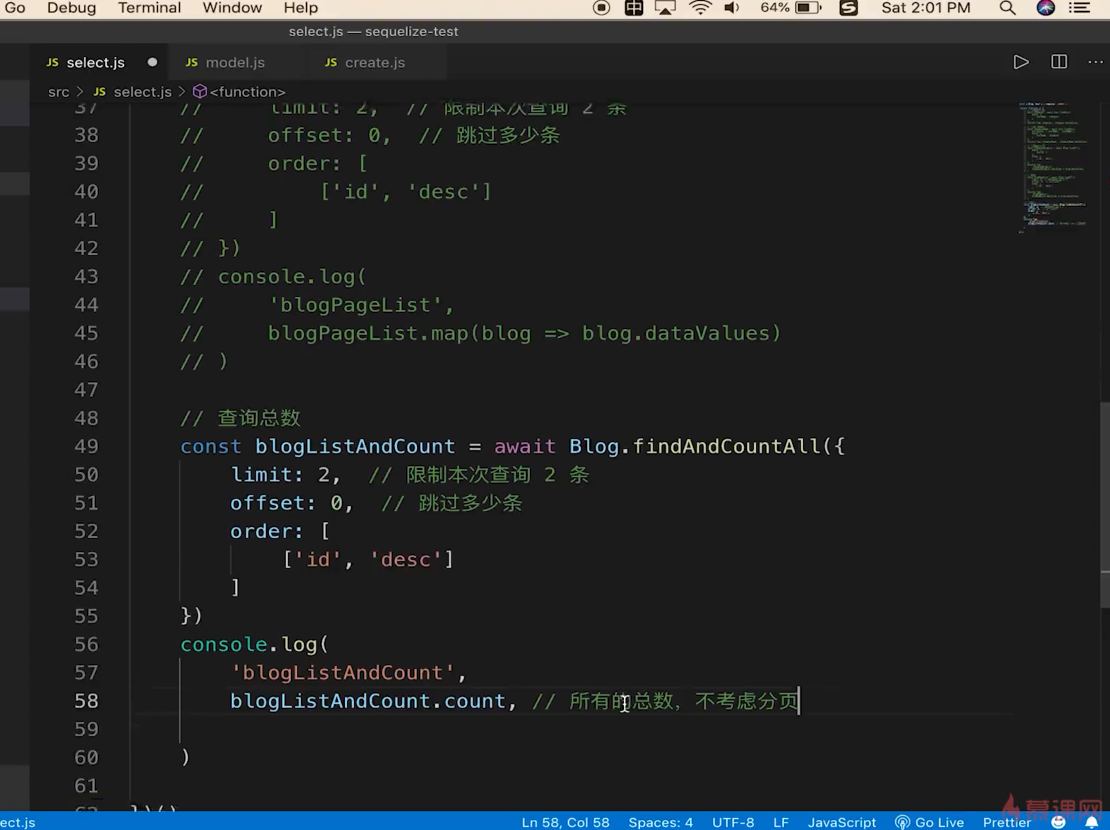Change indentation via Spaces: 4

[x=660, y=822]
